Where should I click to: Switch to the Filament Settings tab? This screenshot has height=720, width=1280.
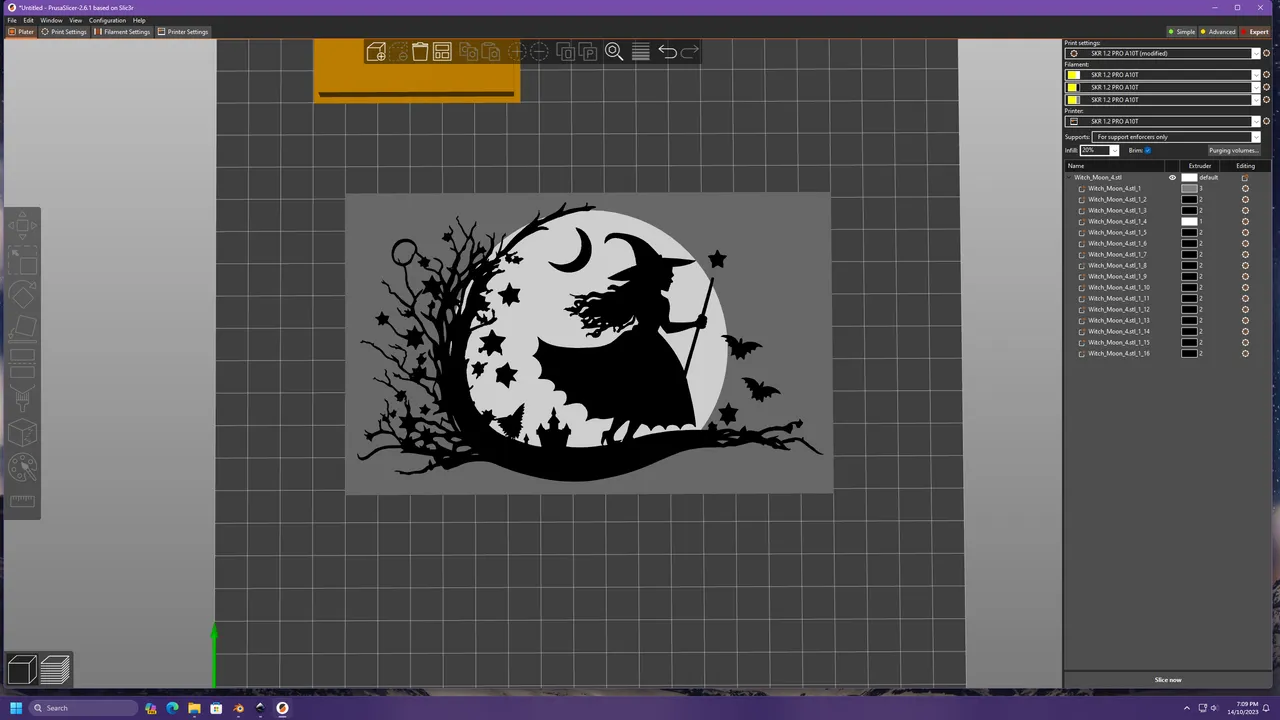click(x=122, y=32)
